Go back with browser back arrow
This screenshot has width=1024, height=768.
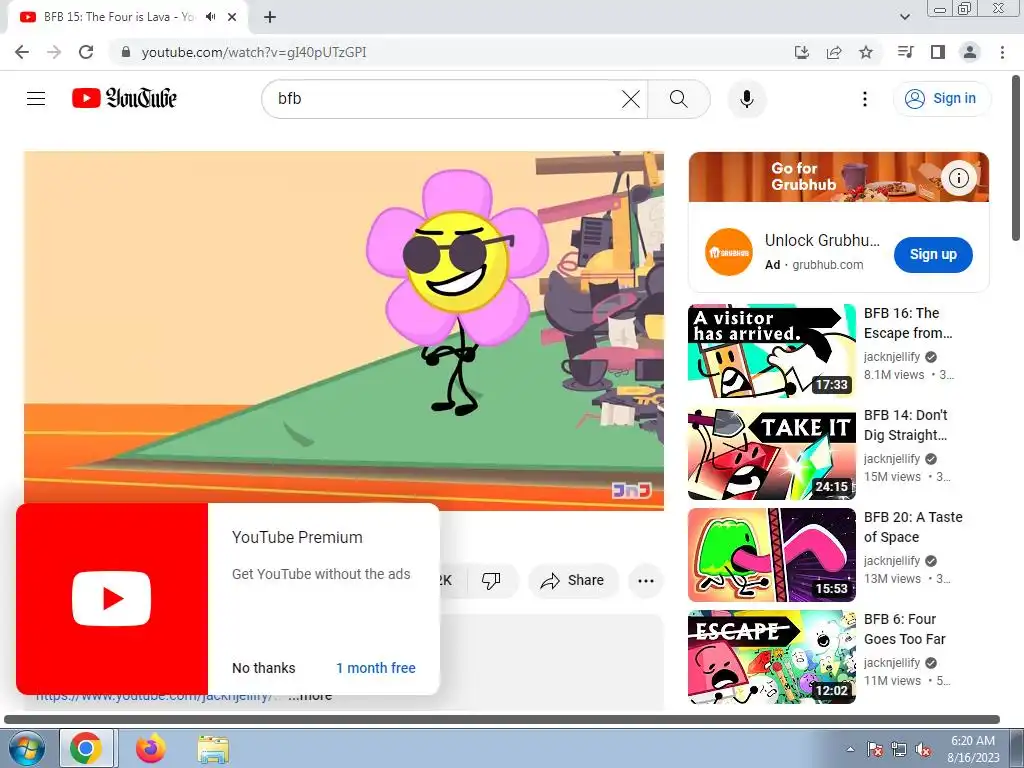coord(22,52)
